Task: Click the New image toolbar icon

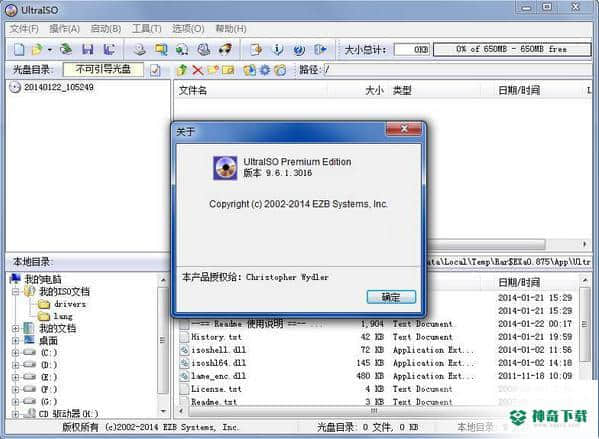Action: pos(19,49)
